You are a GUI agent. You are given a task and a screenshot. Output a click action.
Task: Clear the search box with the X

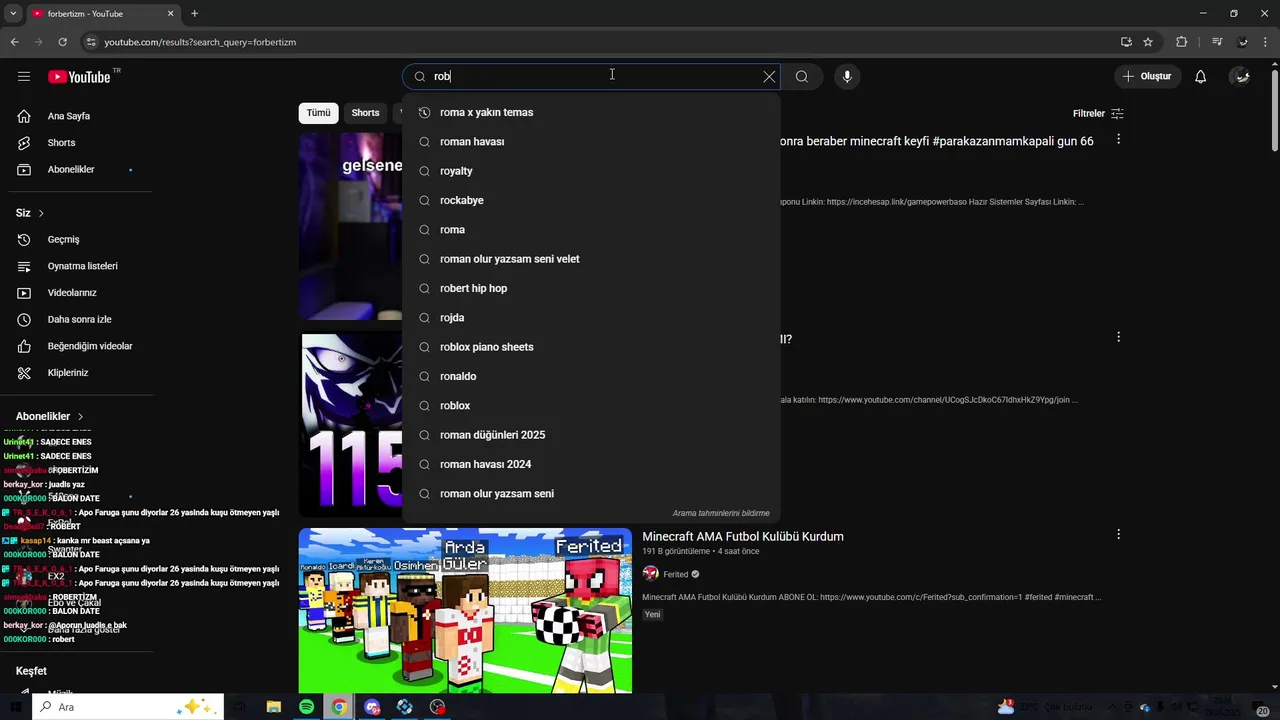coord(769,76)
